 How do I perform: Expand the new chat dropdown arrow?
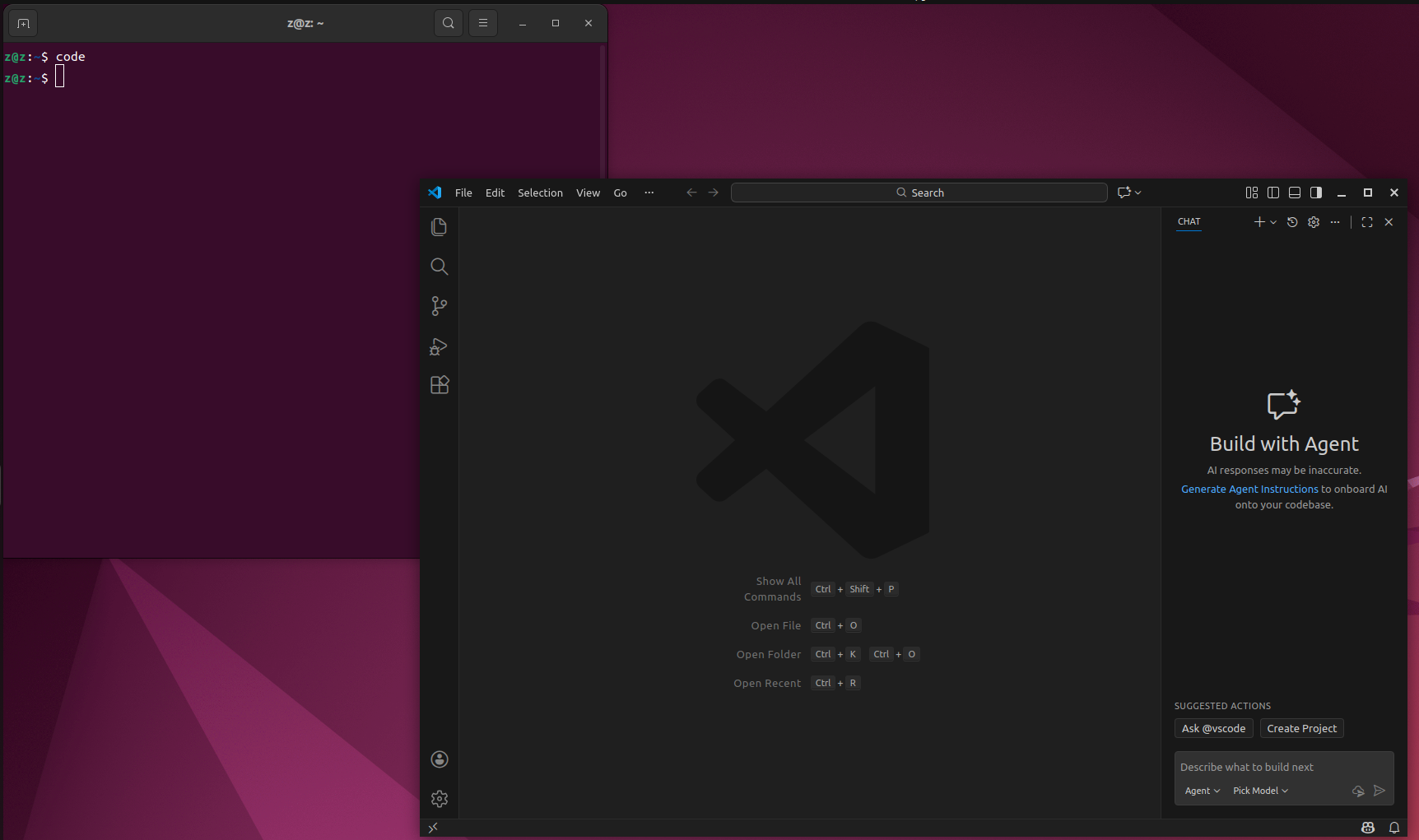click(1273, 222)
